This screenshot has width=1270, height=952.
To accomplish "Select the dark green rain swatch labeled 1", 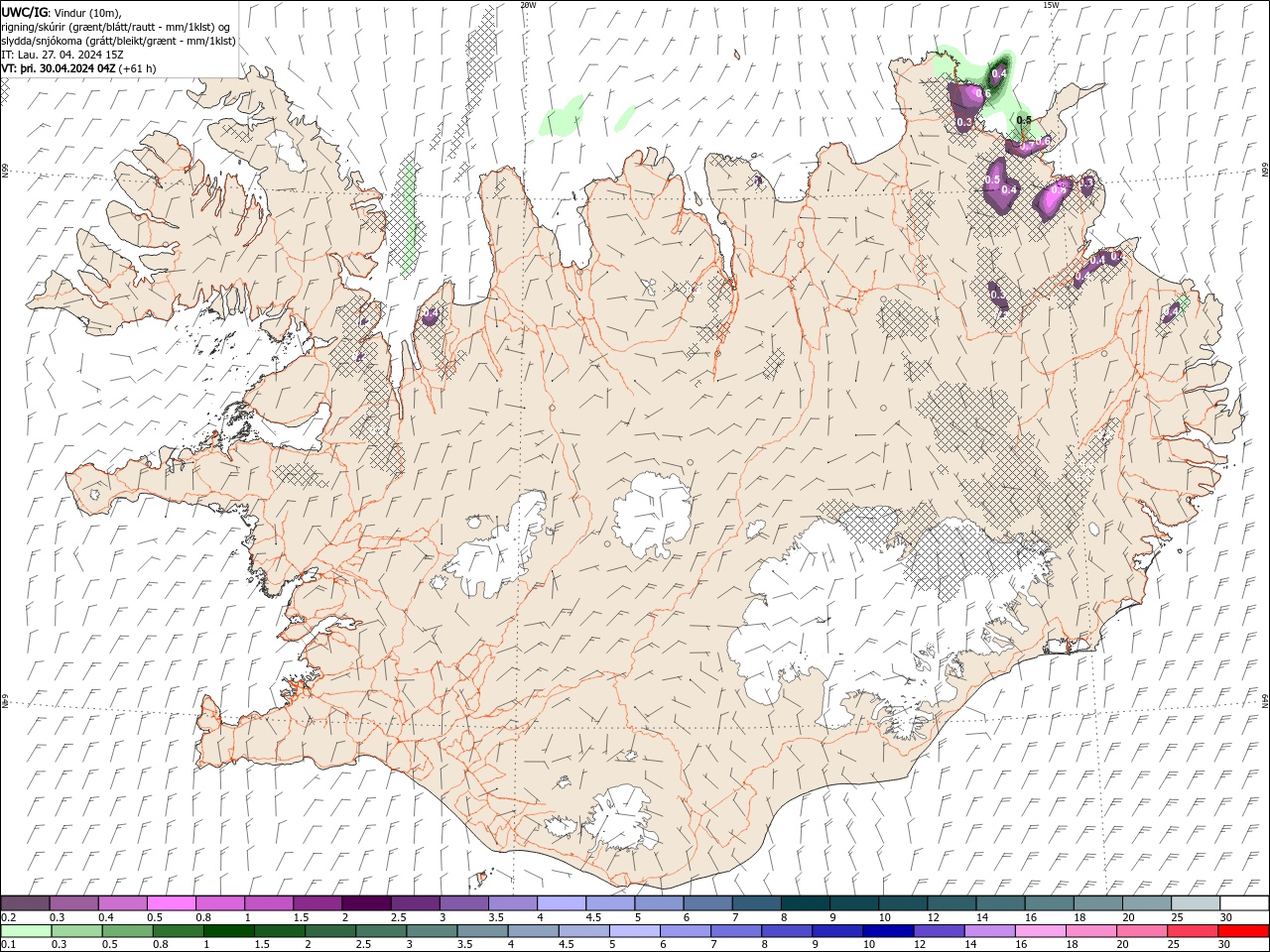I will (228, 931).
